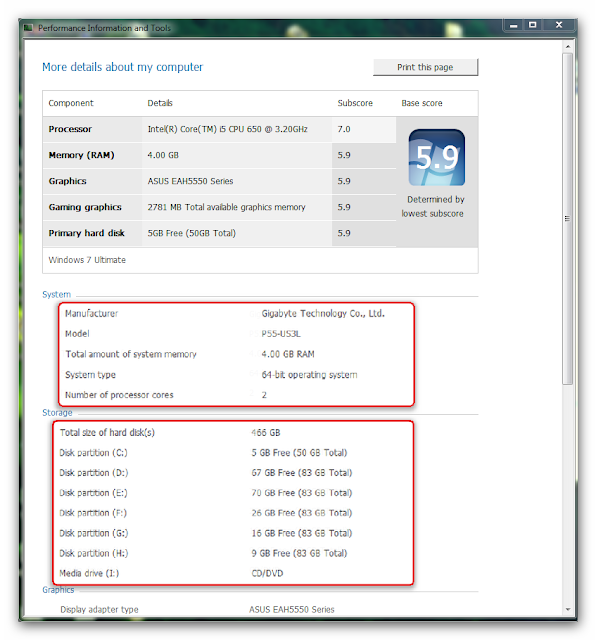Click the 'P55-US3L' model value
This screenshot has height=640, width=596.
pyautogui.click(x=281, y=334)
